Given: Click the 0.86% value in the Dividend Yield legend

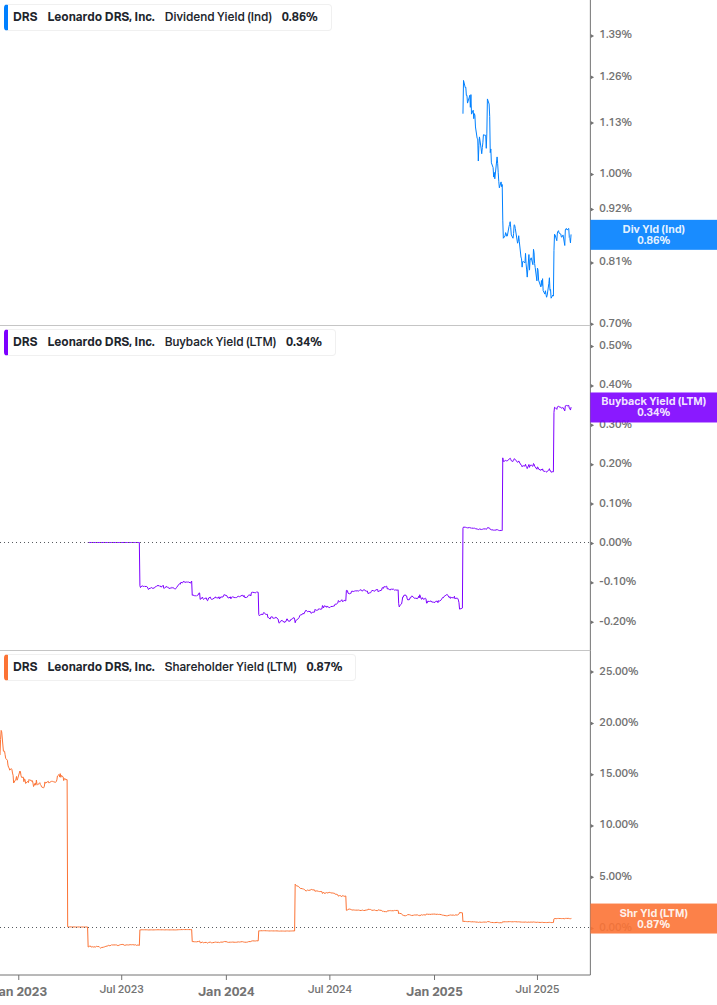Looking at the screenshot, I should [300, 17].
